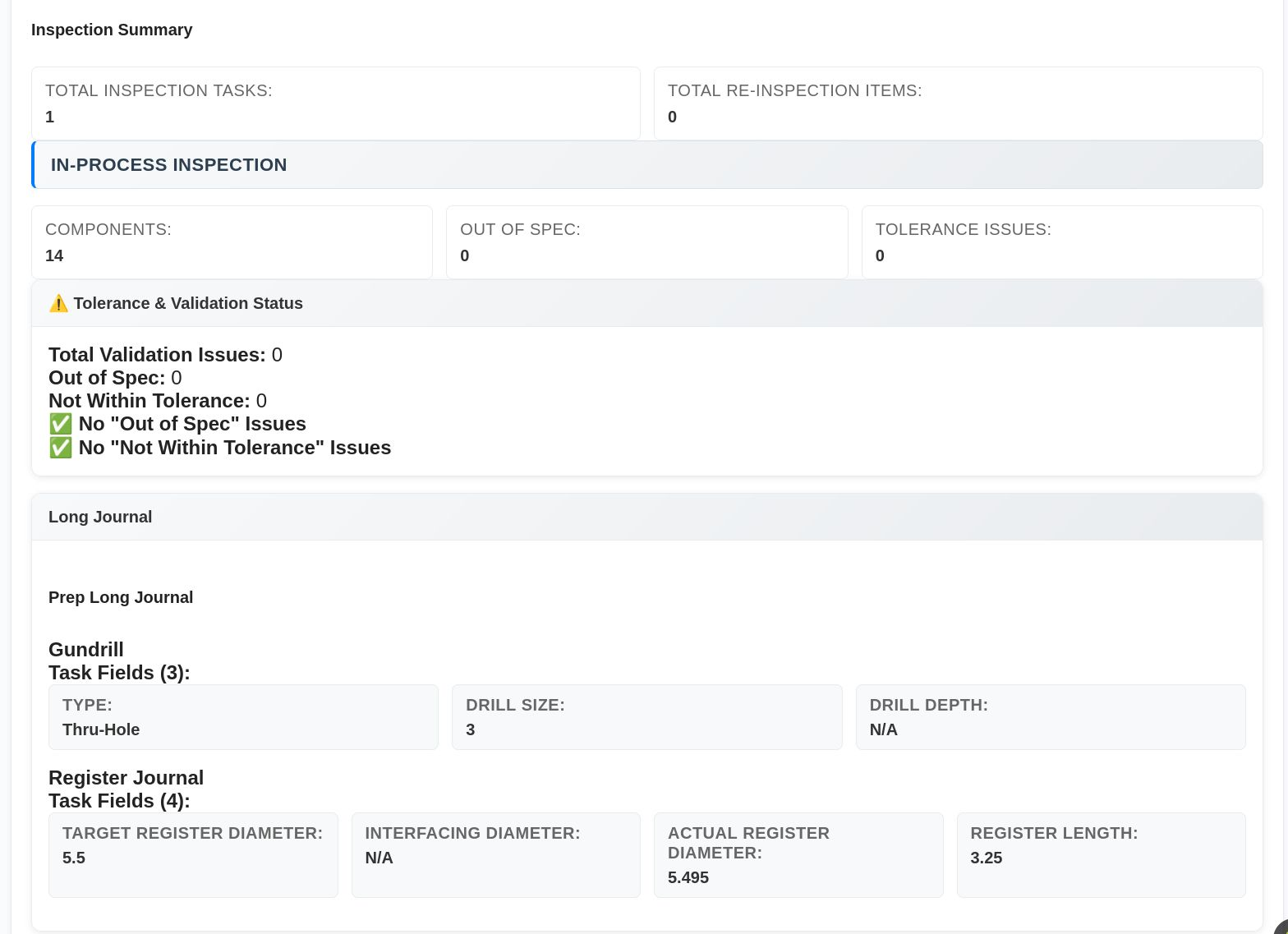
Task: Click the green checkmark next to No "Not Within Tolerance" Issues
Action: (x=61, y=448)
